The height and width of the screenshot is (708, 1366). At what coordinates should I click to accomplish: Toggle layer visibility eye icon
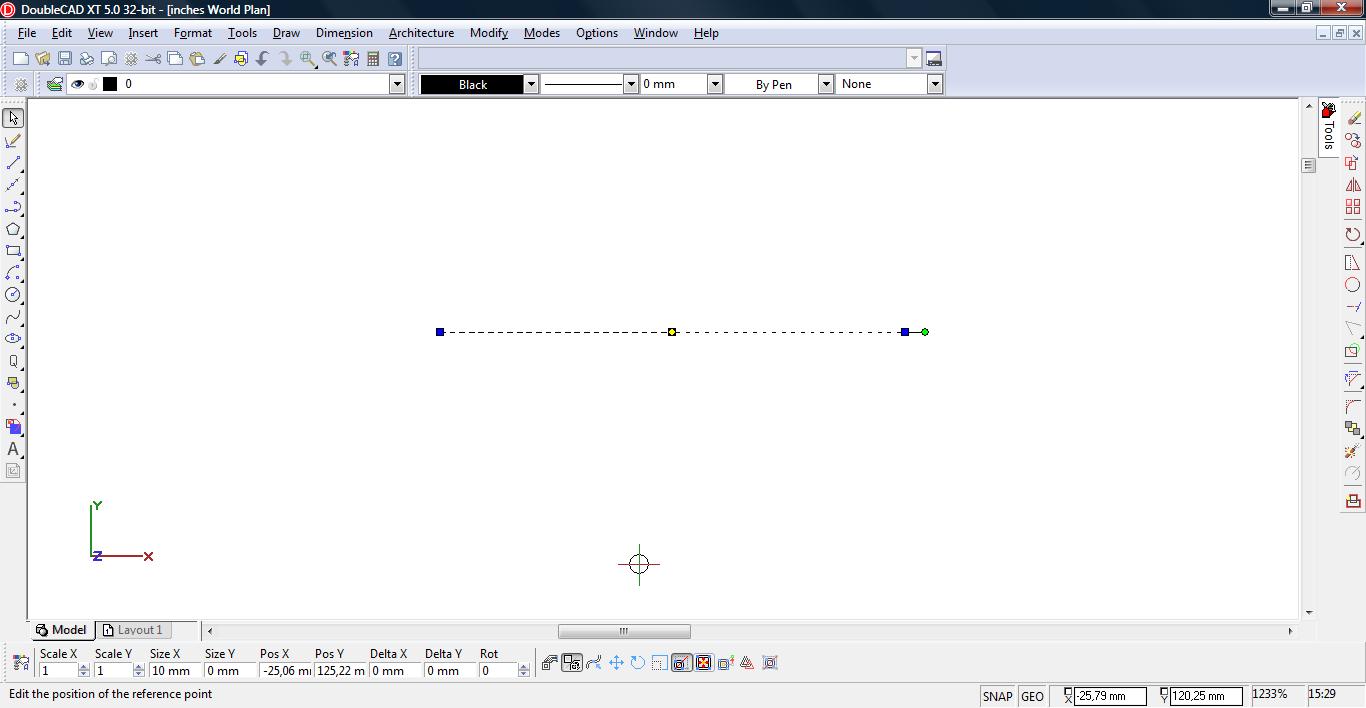[x=77, y=84]
